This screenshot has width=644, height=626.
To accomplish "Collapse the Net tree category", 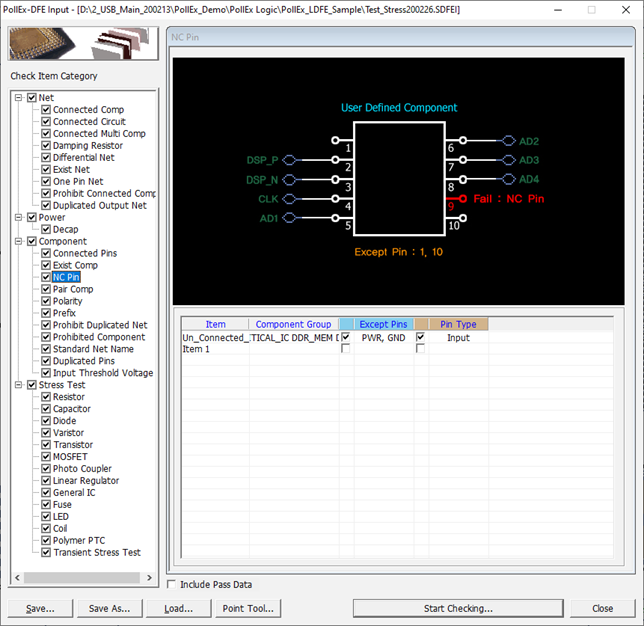I will (x=18, y=98).
